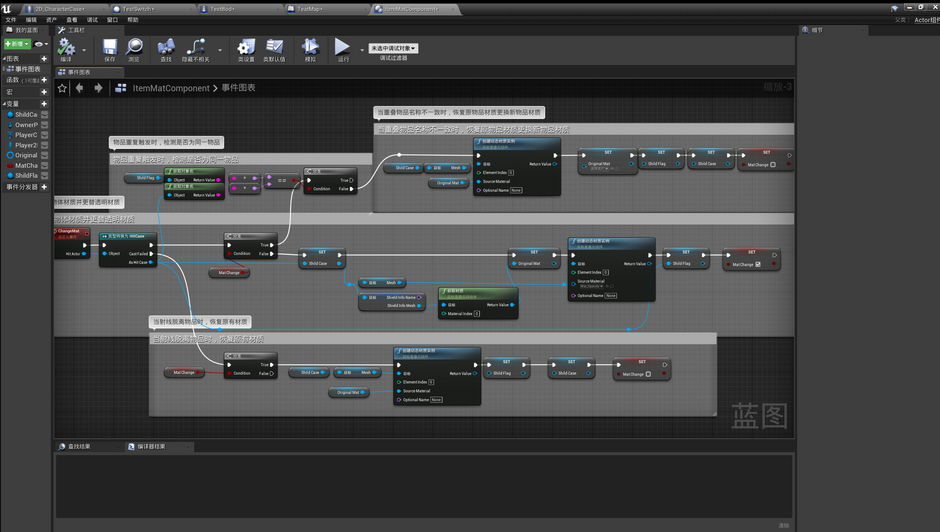Click the Browse (浏览) magnifier icon
Viewport: 940px width, 532px height.
point(134,47)
